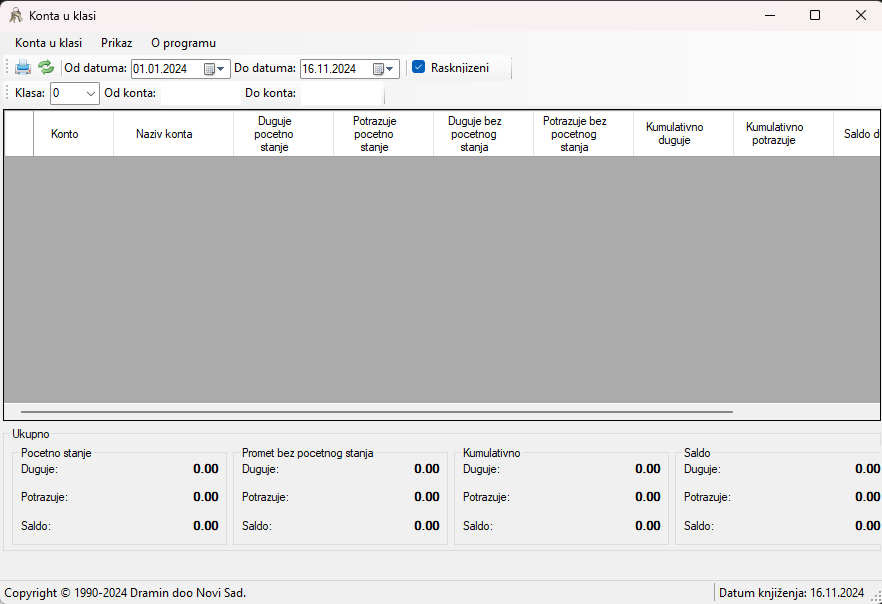Click the Naziv konta column header
Viewport: 882px width, 604px height.
pos(173,134)
